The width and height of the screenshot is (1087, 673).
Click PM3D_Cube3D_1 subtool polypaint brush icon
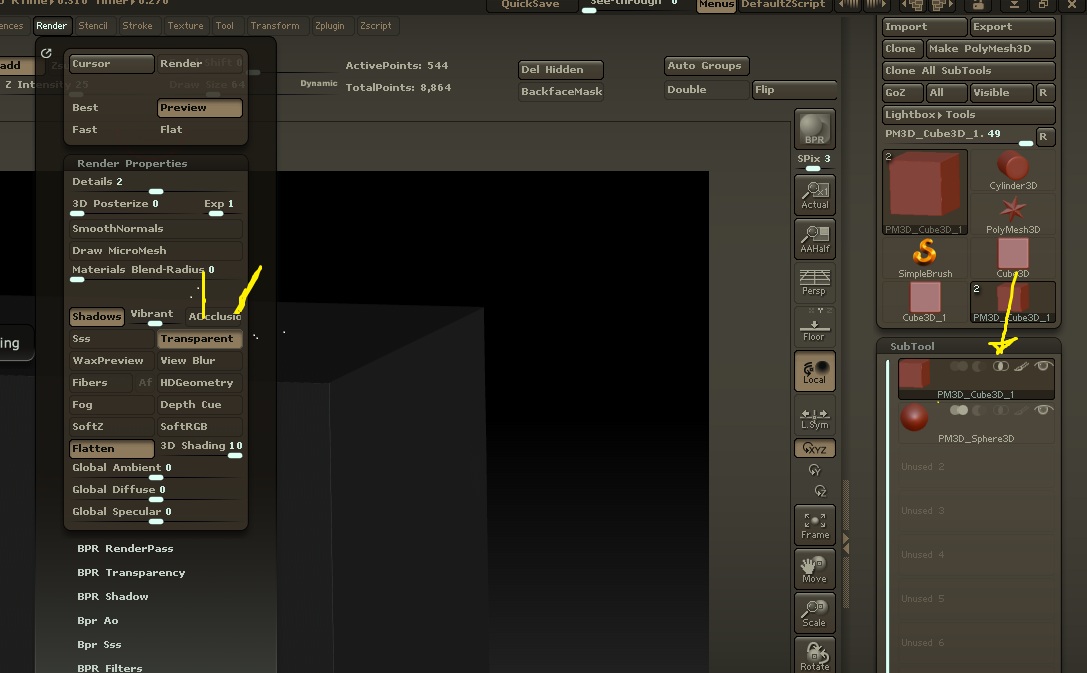tap(1021, 366)
